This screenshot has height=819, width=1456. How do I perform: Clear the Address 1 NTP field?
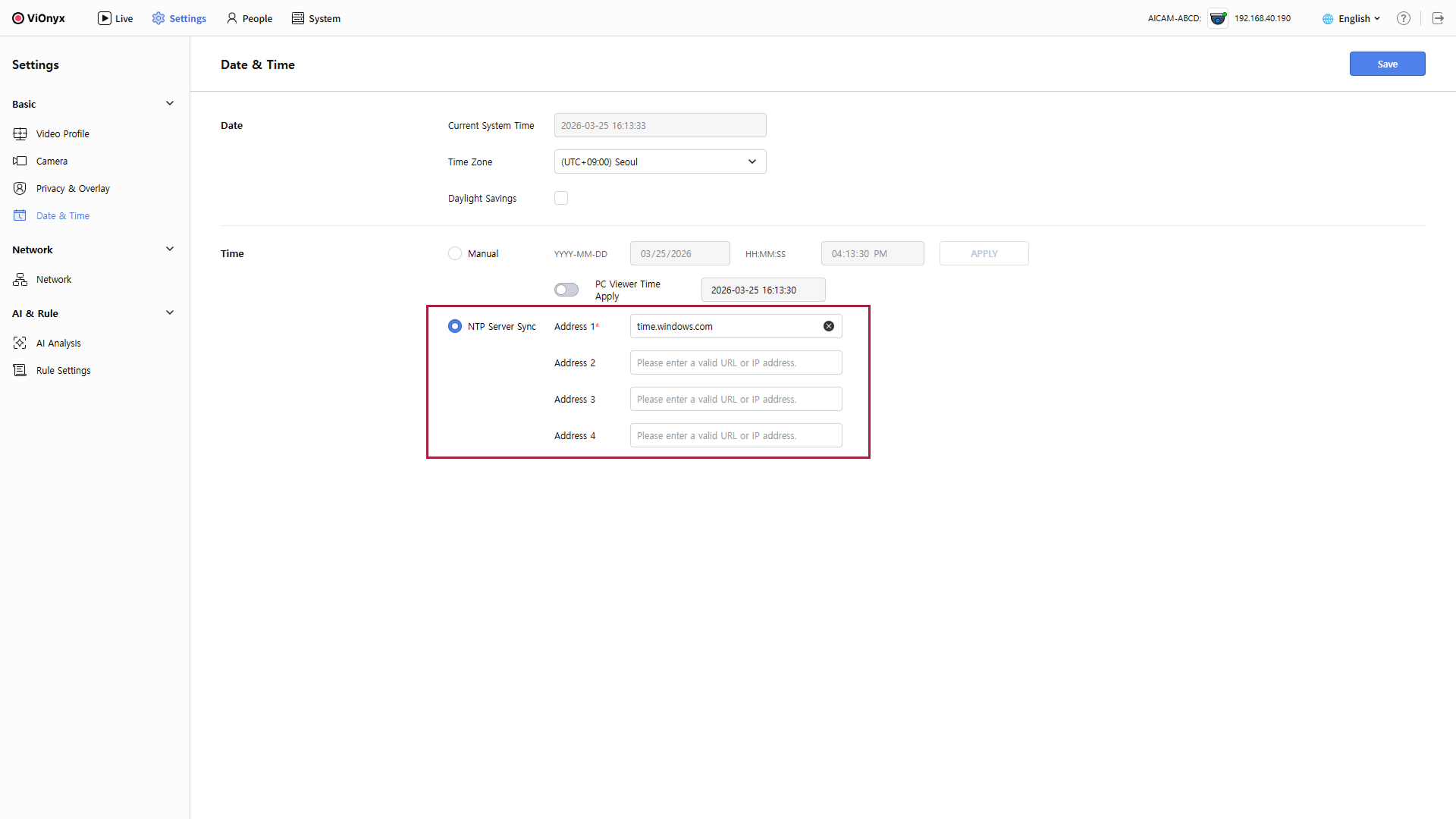pos(829,326)
